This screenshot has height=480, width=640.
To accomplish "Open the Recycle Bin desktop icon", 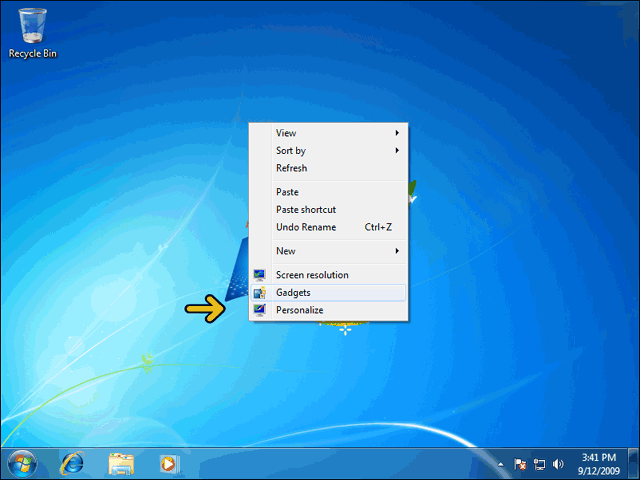I will [32, 34].
